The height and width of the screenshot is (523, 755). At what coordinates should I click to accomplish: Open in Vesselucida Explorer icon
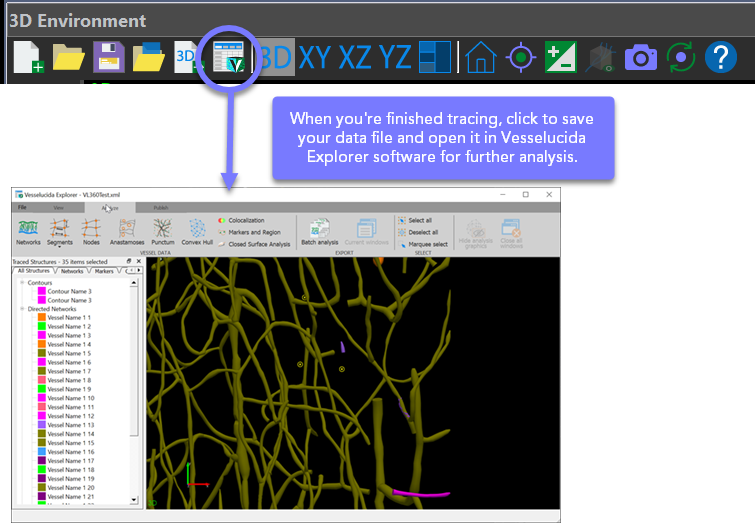pyautogui.click(x=230, y=58)
